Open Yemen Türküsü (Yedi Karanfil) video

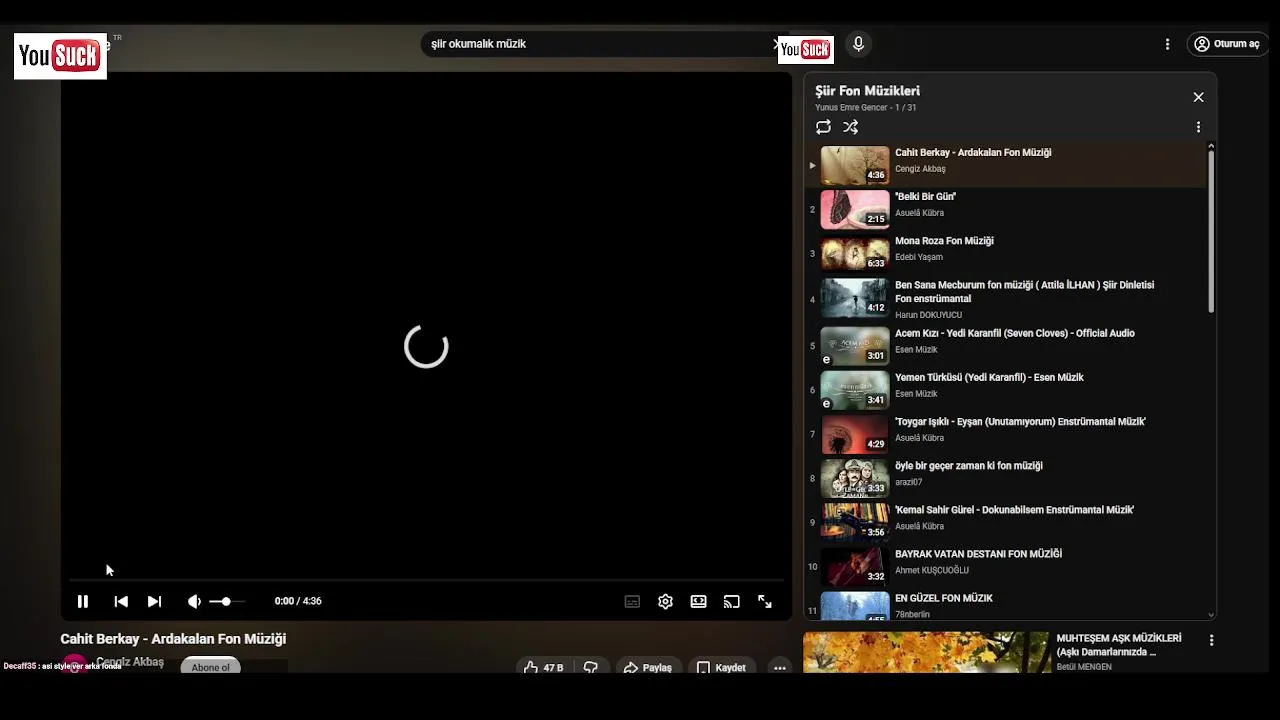[1005, 389]
